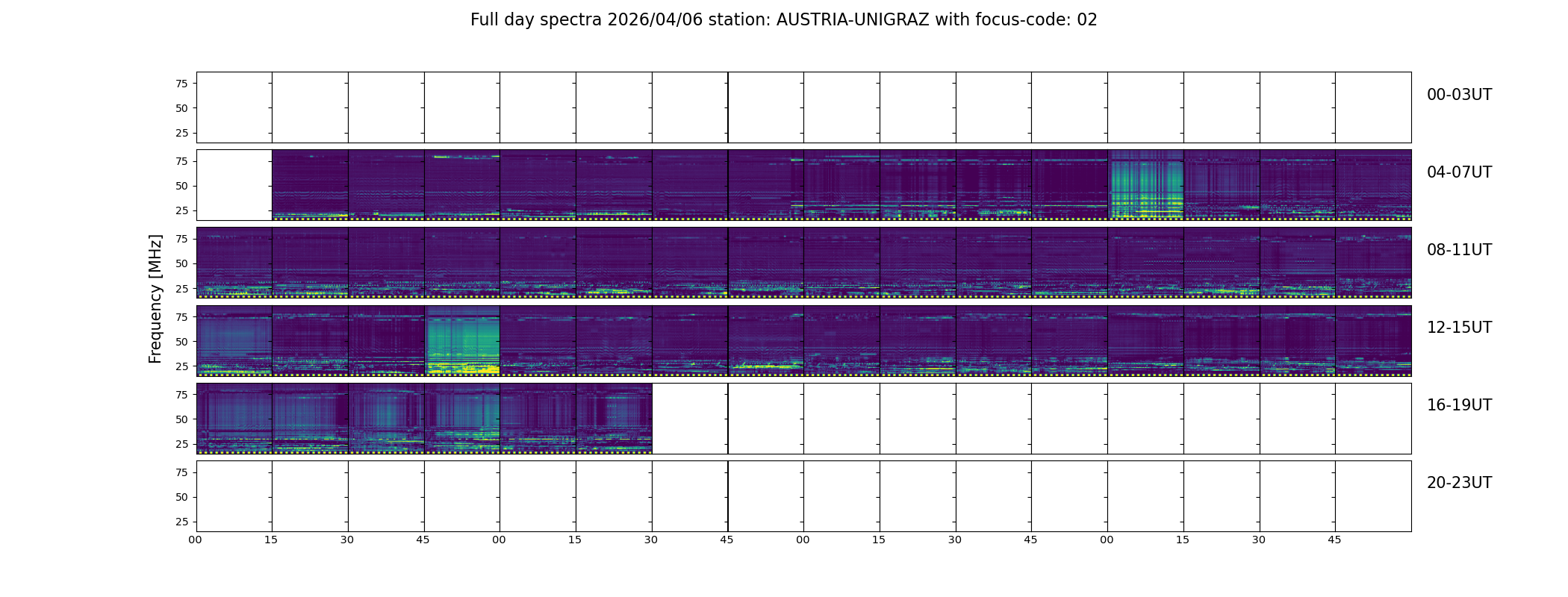Click the 75 tick of the 16-19UT row
This screenshot has height=597, width=1568.
(181, 395)
